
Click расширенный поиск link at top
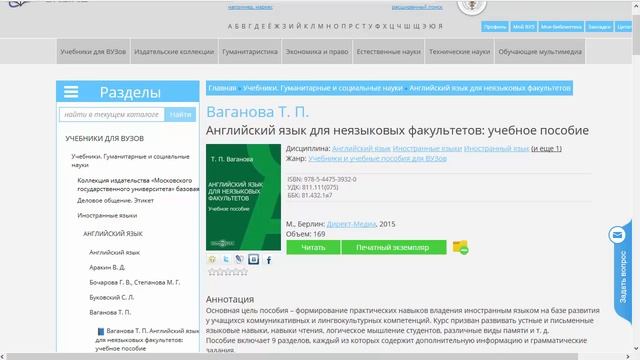pyautogui.click(x=417, y=7)
